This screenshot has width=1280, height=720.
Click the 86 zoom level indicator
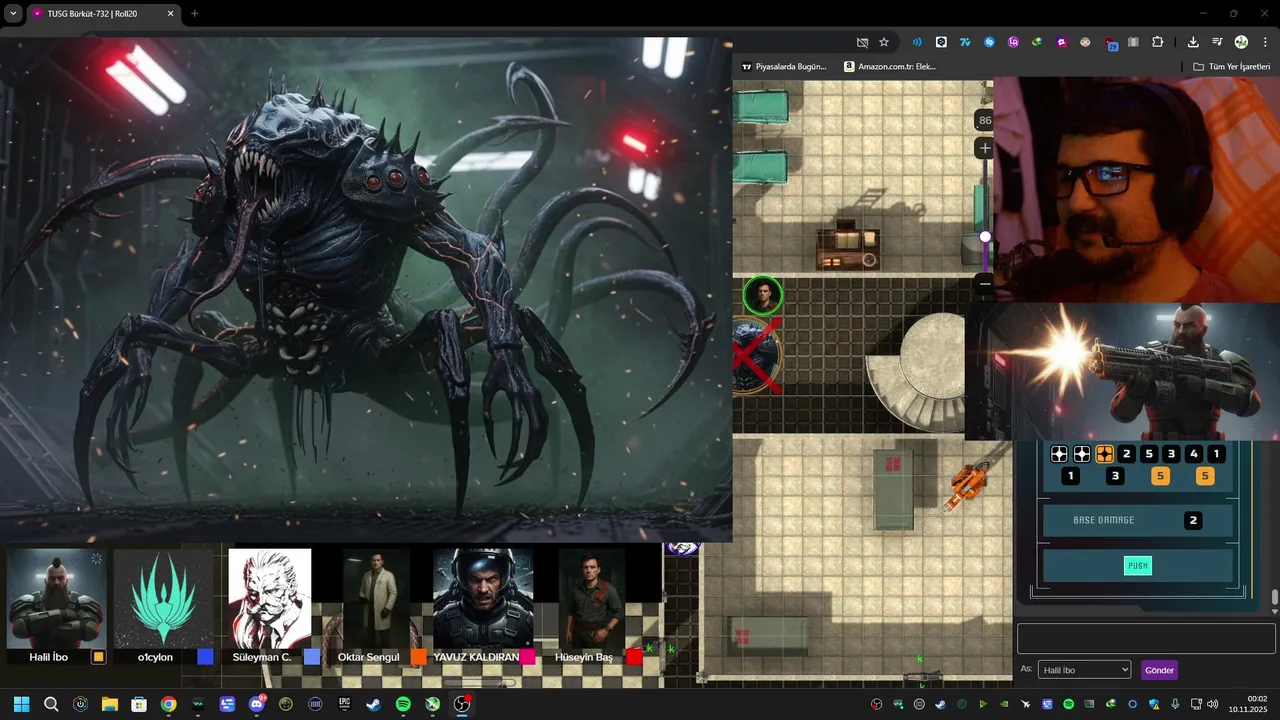pos(985,120)
